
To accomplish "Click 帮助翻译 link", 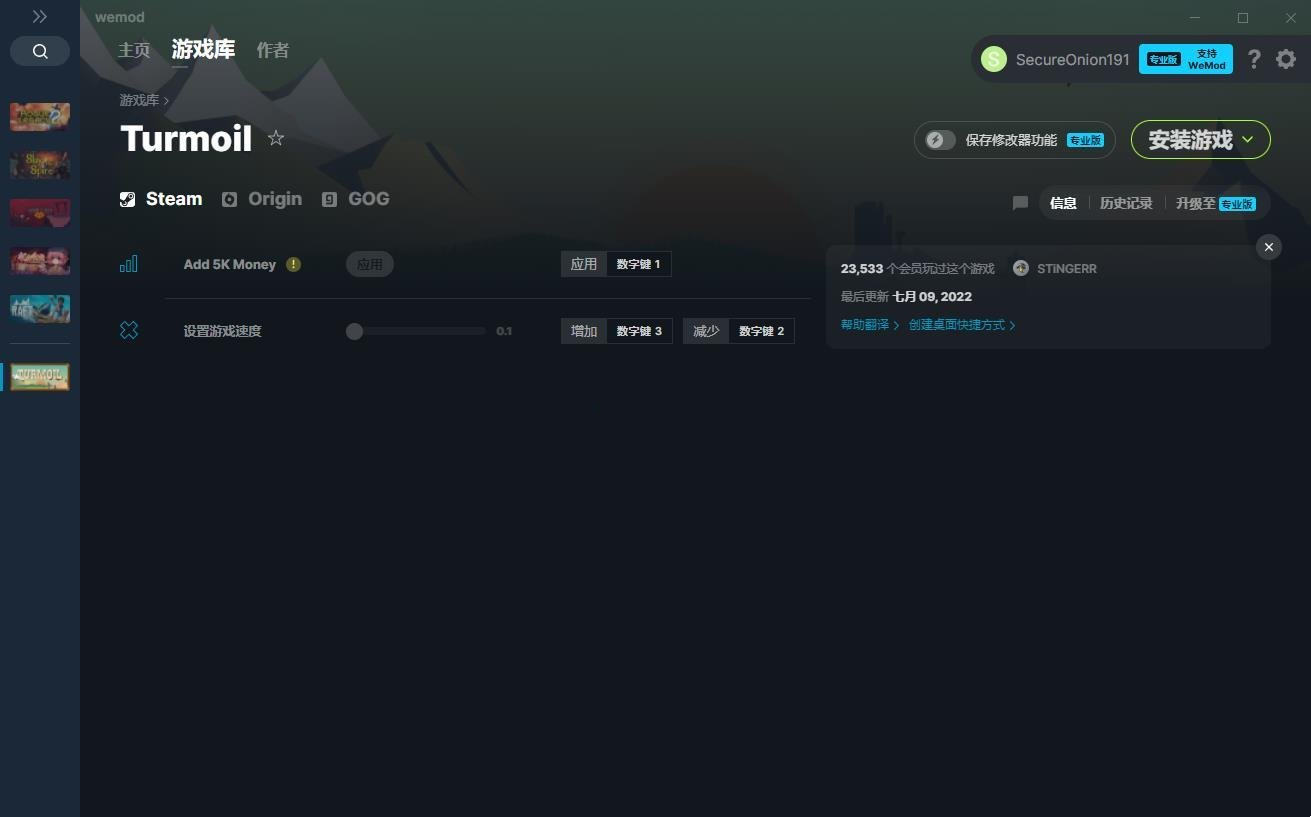I will tap(870, 325).
